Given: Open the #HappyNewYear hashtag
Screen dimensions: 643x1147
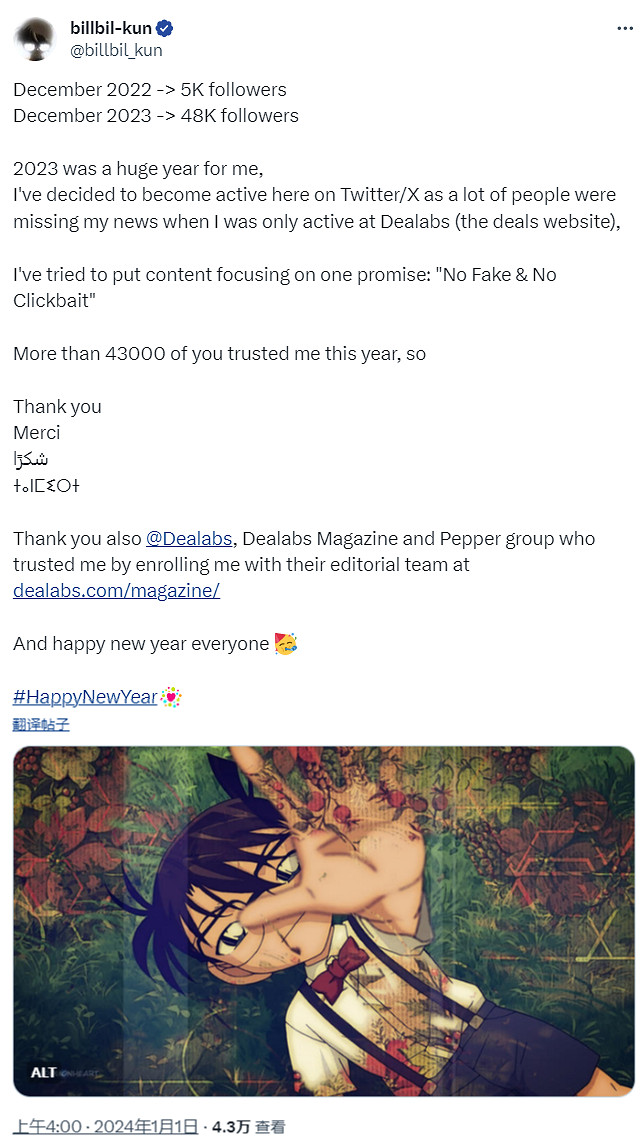Looking at the screenshot, I should [x=85, y=697].
